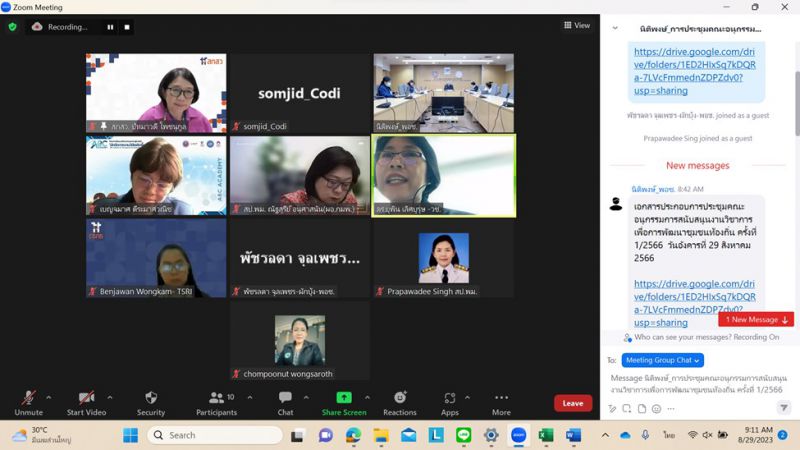Screen dimensions: 800x450
Task: Open the View layout menu
Action: coord(577,26)
